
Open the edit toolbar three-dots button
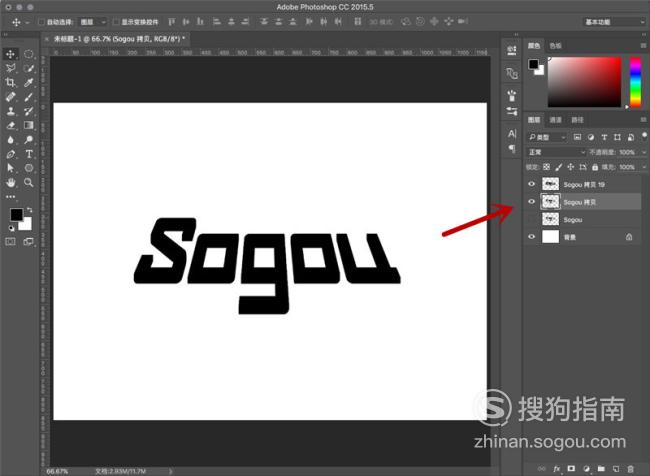pos(10,197)
